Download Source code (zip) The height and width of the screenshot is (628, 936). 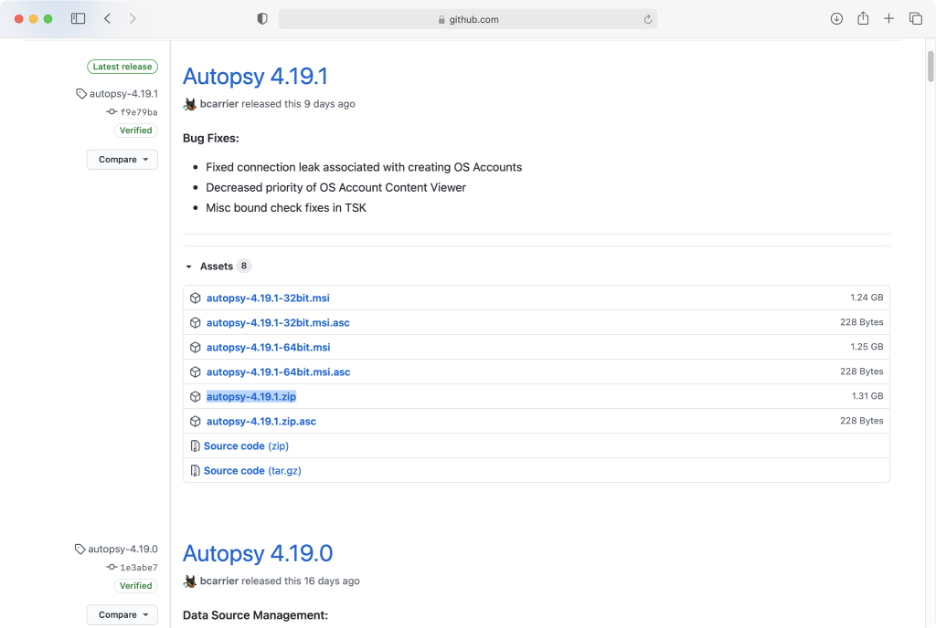pyautogui.click(x=247, y=446)
